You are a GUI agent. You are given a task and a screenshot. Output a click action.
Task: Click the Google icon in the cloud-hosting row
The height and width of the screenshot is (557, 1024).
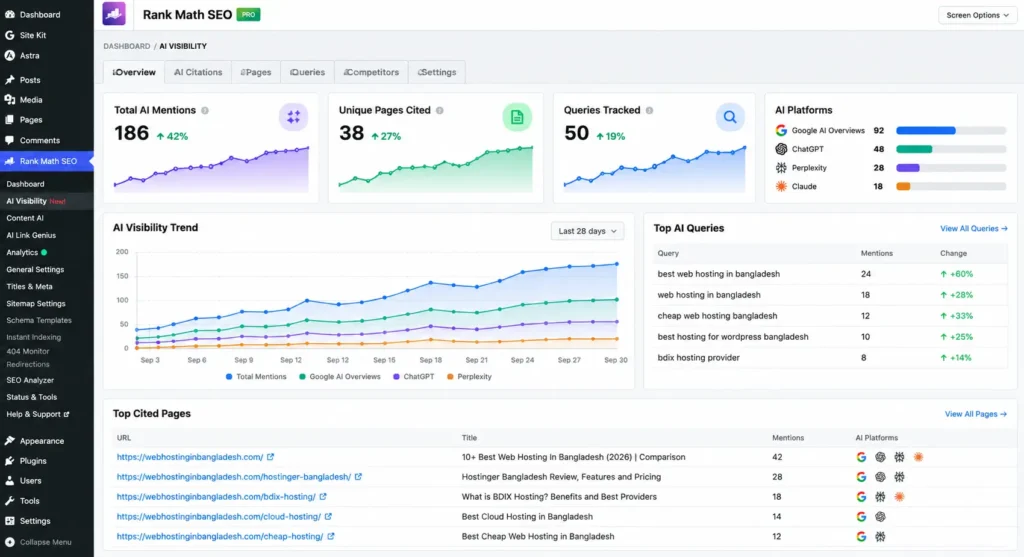[861, 517]
